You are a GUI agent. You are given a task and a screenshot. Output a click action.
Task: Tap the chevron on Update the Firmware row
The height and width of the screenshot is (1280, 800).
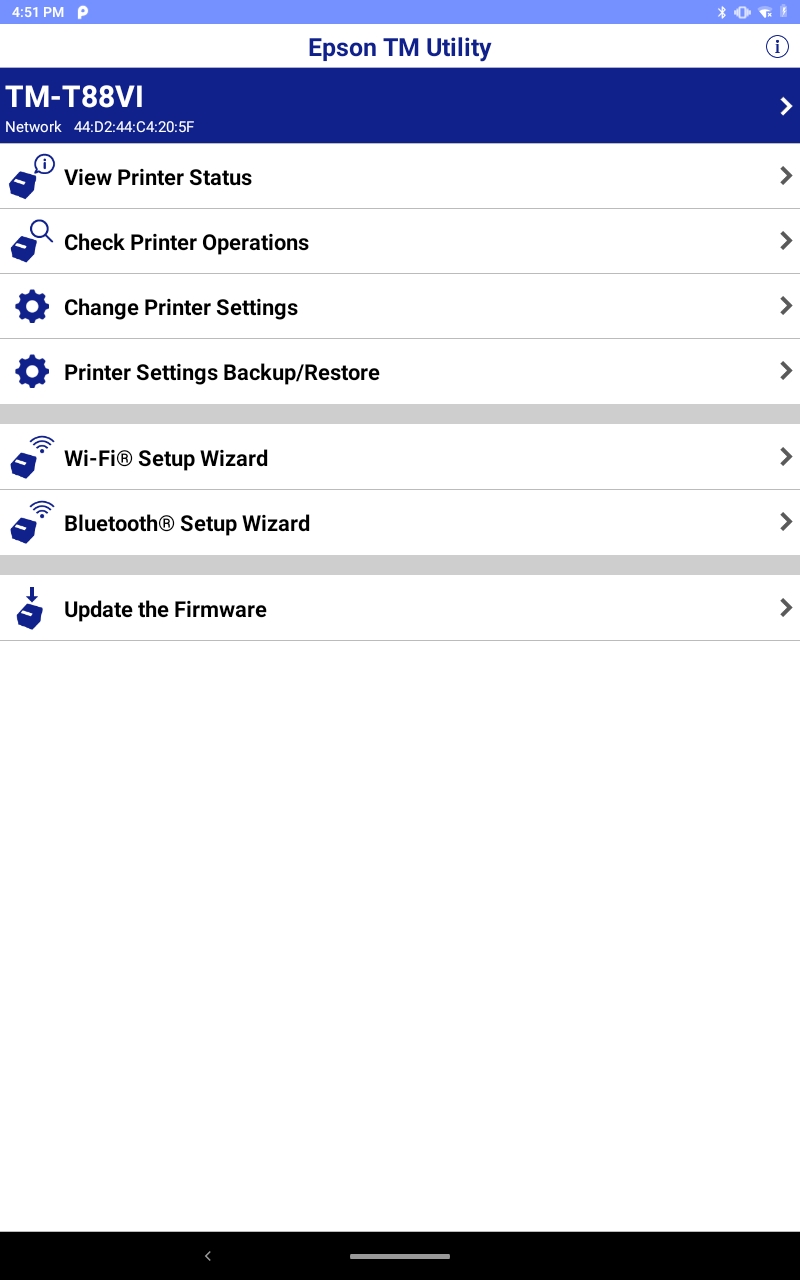pyautogui.click(x=786, y=608)
